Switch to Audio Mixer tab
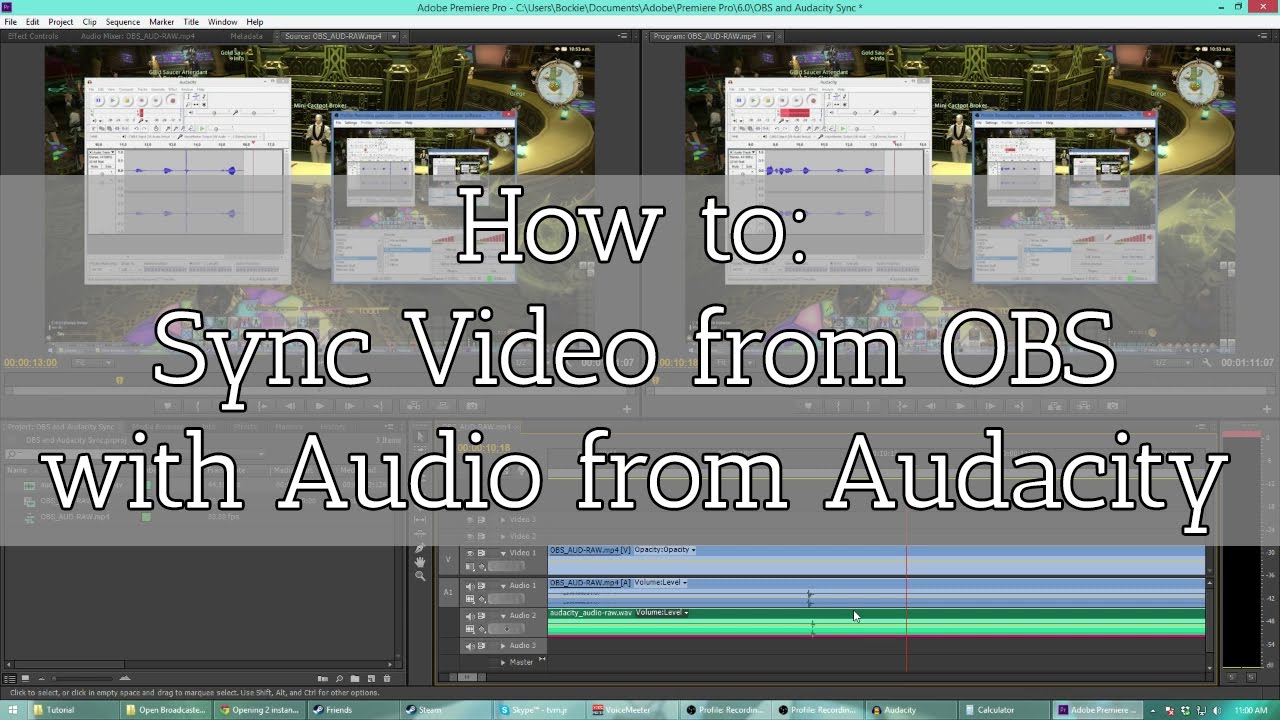Image resolution: width=1280 pixels, height=720 pixels. coord(137,36)
